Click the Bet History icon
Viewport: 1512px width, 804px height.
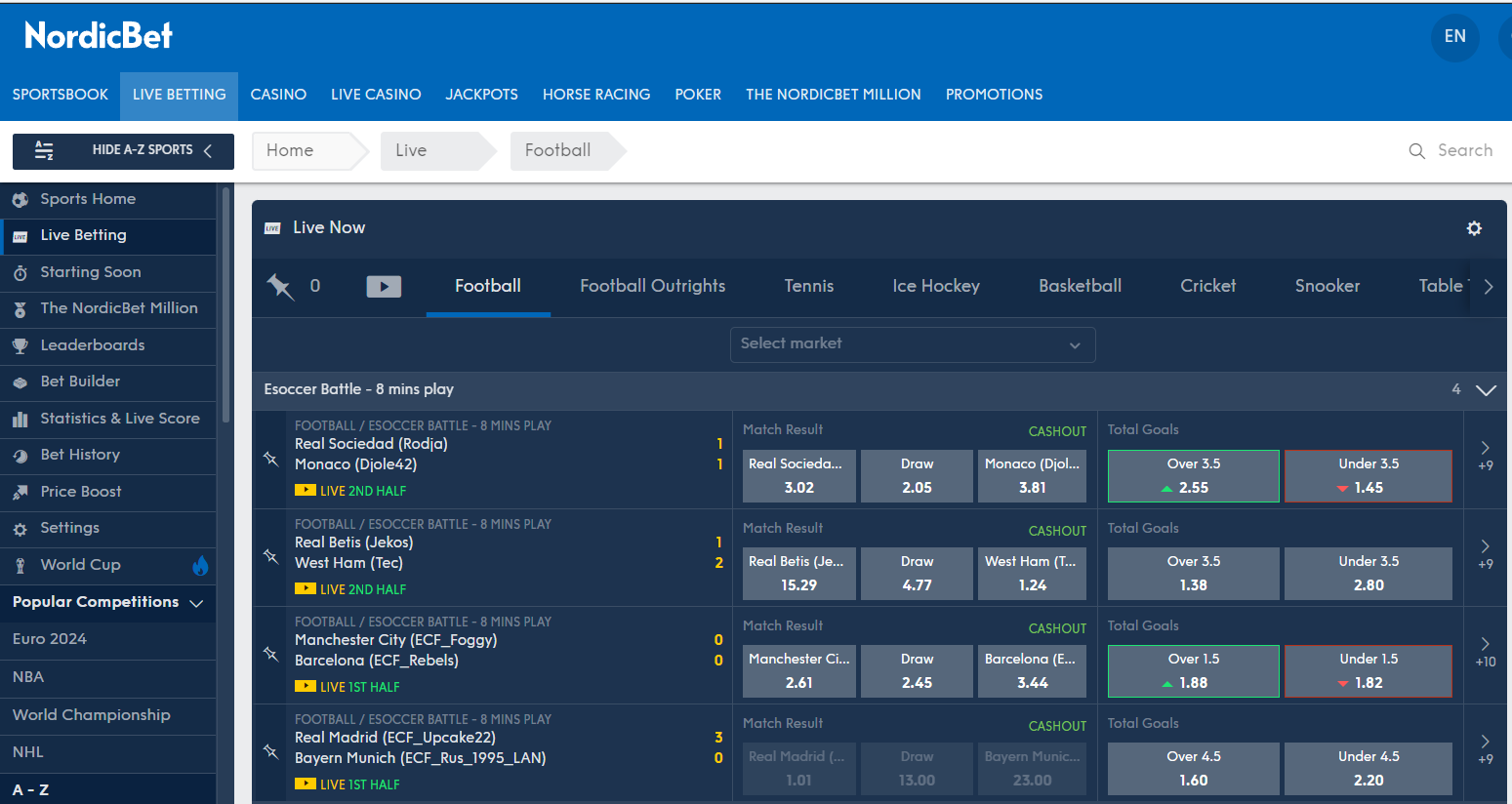pyautogui.click(x=20, y=456)
